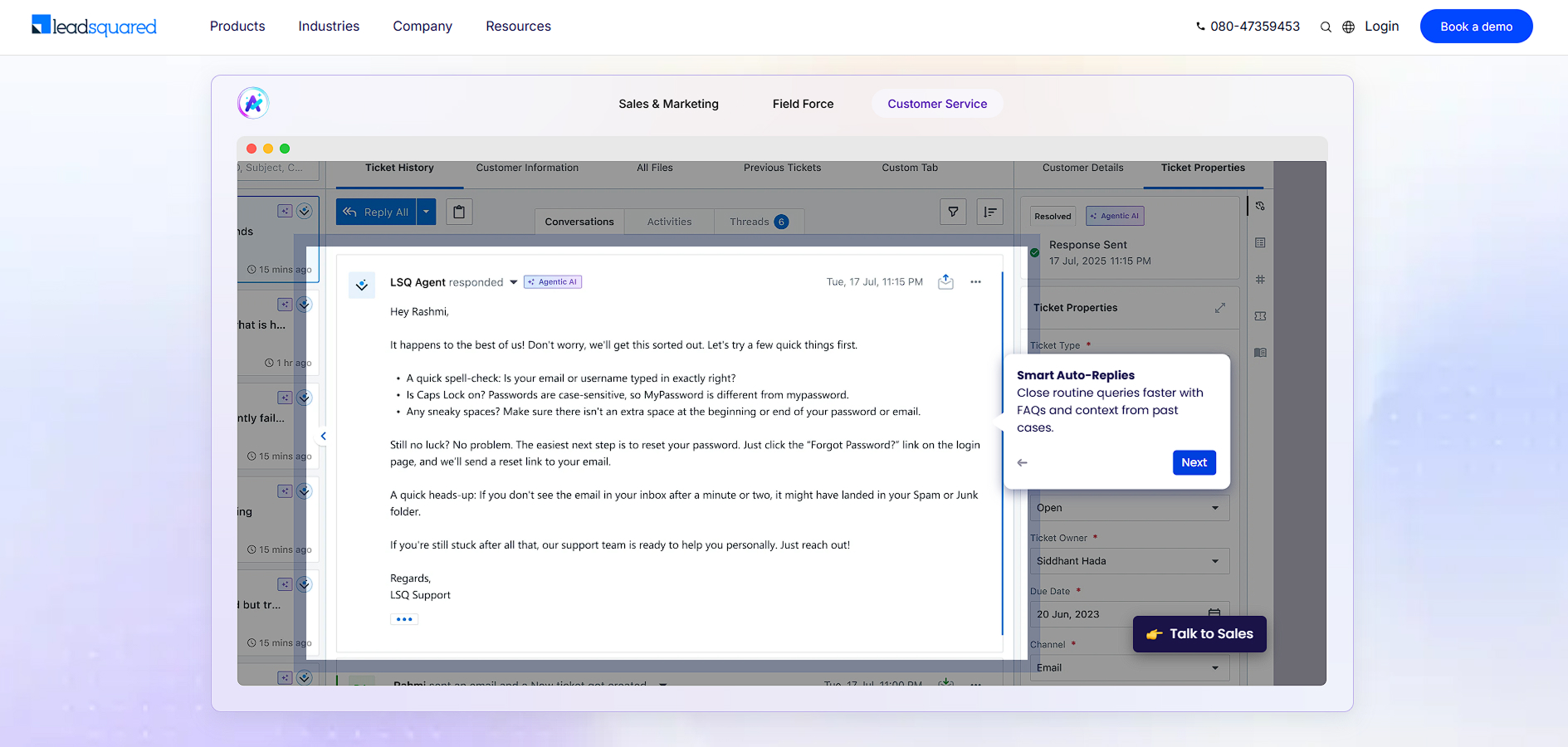The height and width of the screenshot is (747, 1568).
Task: Click the Book a demo button
Action: coord(1476,27)
